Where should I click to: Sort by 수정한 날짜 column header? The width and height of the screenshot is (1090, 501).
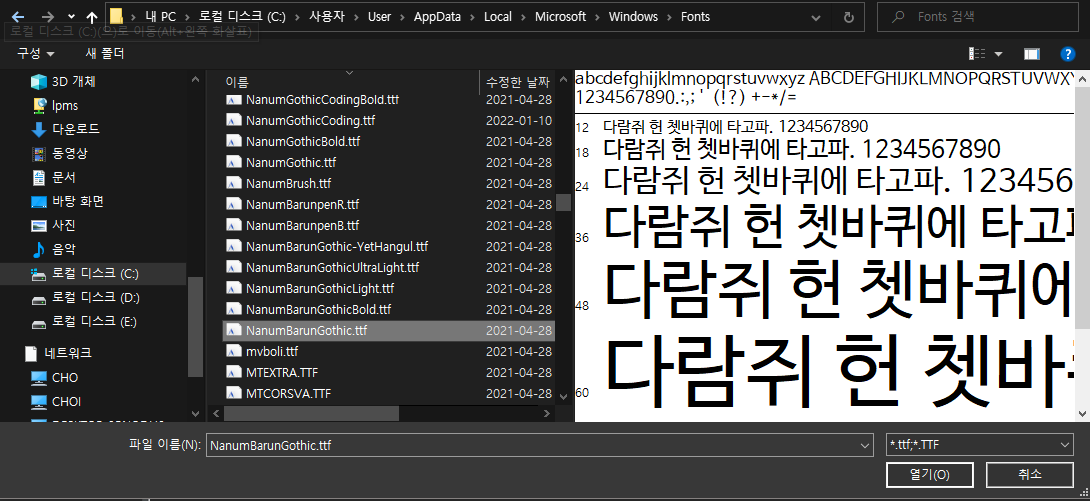(x=518, y=81)
